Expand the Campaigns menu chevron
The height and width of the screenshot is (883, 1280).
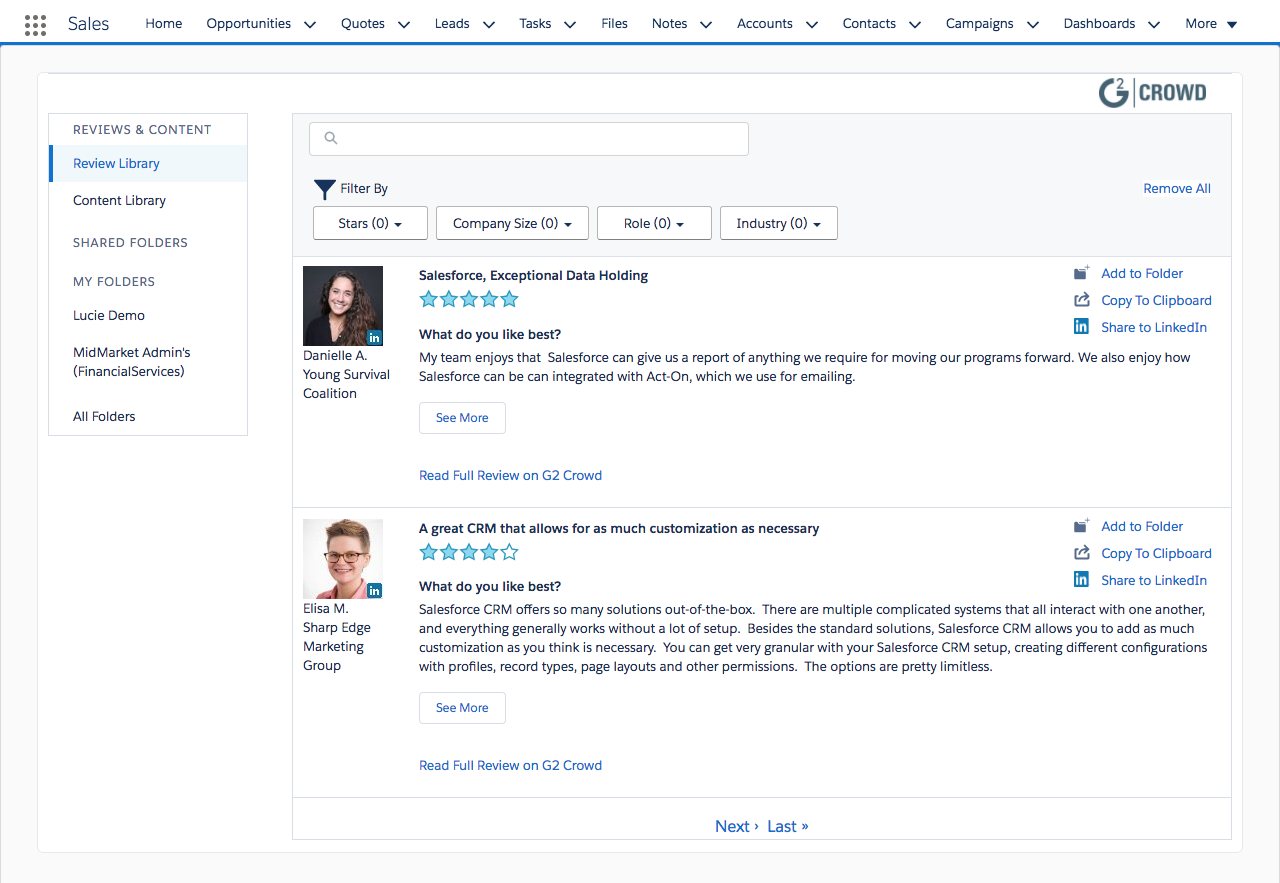tap(1032, 24)
